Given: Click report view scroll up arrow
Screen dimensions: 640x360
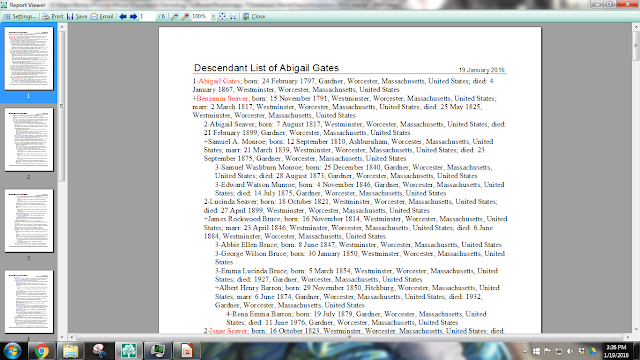Looking at the screenshot, I should (x=636, y=27).
